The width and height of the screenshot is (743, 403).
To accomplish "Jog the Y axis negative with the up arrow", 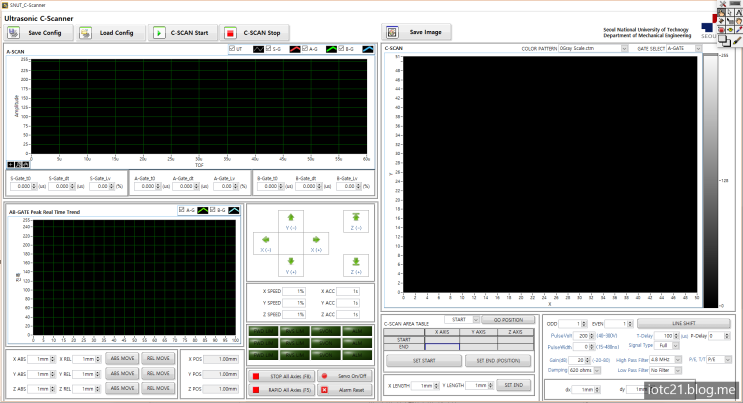I will tap(291, 218).
